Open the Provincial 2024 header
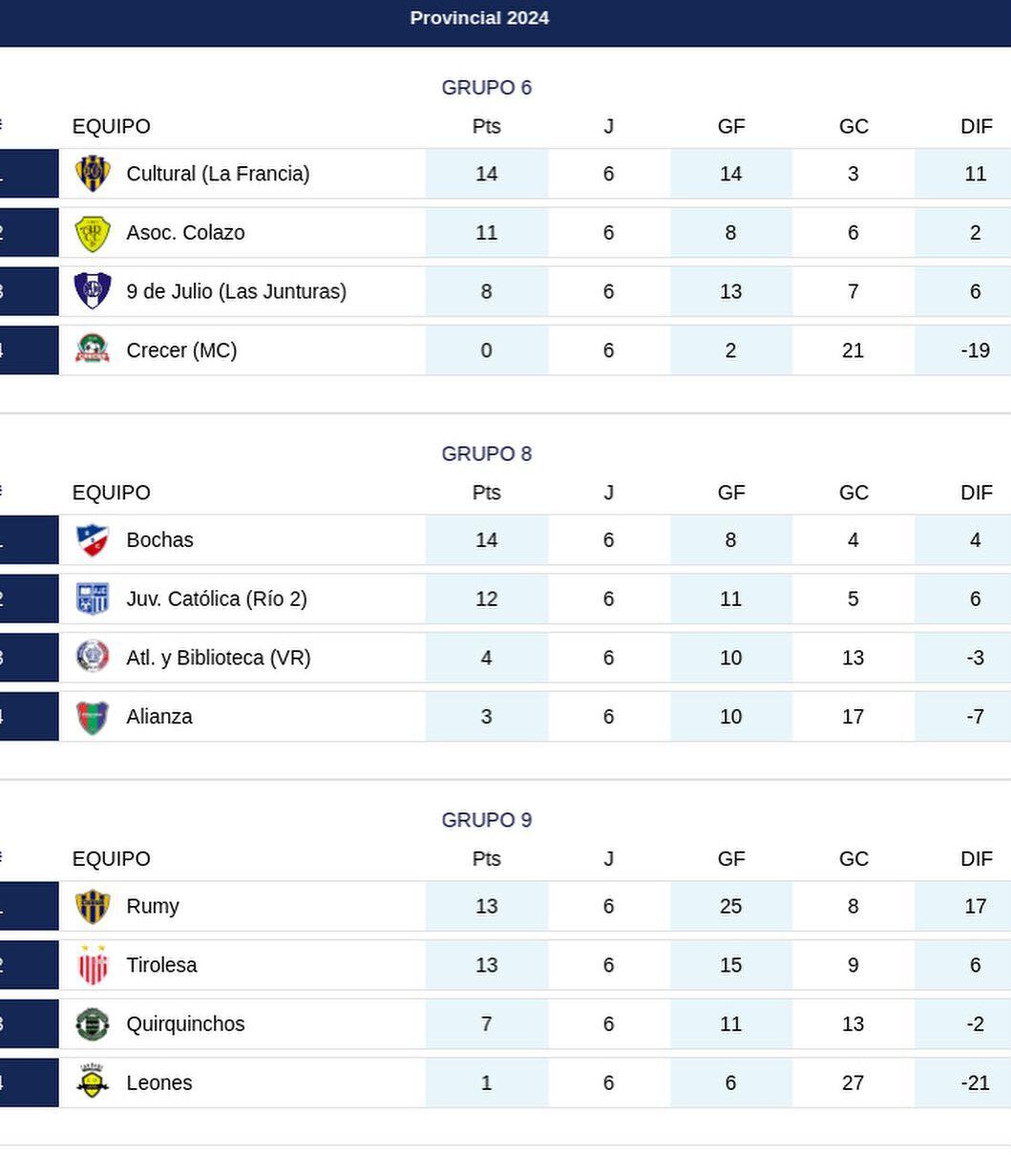The height and width of the screenshot is (1176, 1011). pos(479,18)
